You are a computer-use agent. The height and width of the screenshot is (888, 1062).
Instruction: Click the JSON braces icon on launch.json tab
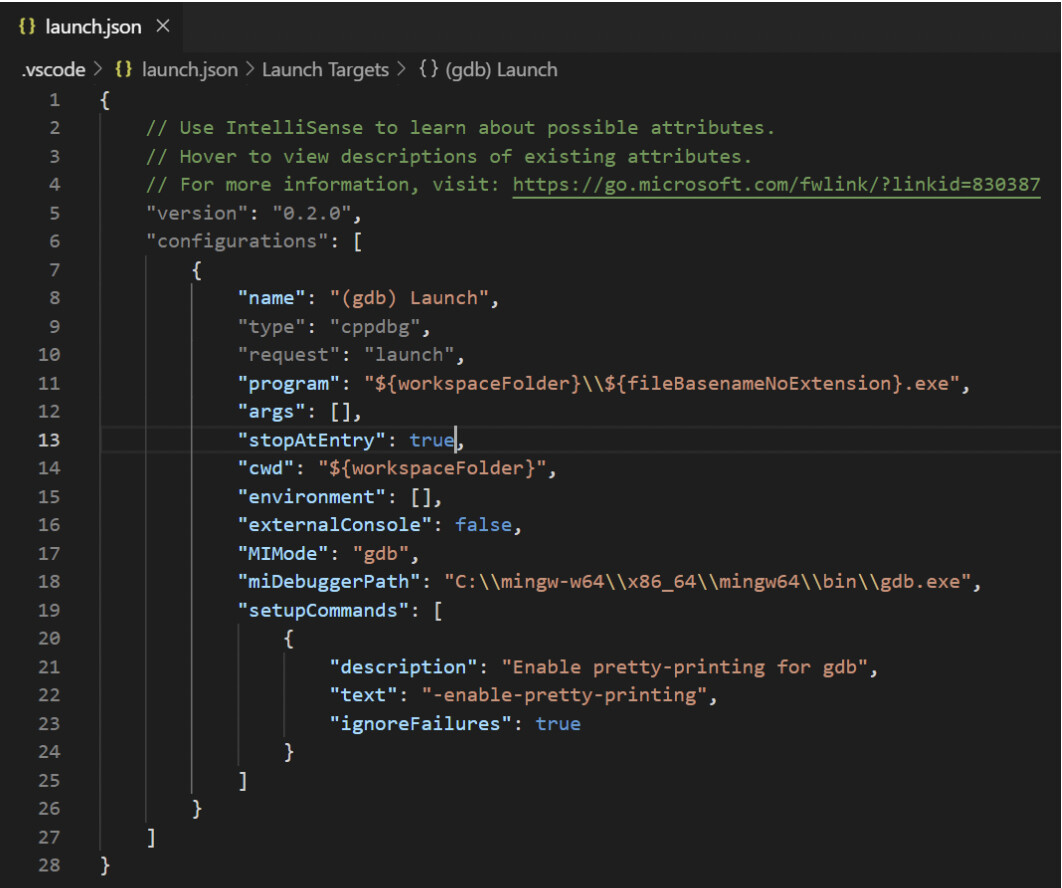[x=26, y=26]
